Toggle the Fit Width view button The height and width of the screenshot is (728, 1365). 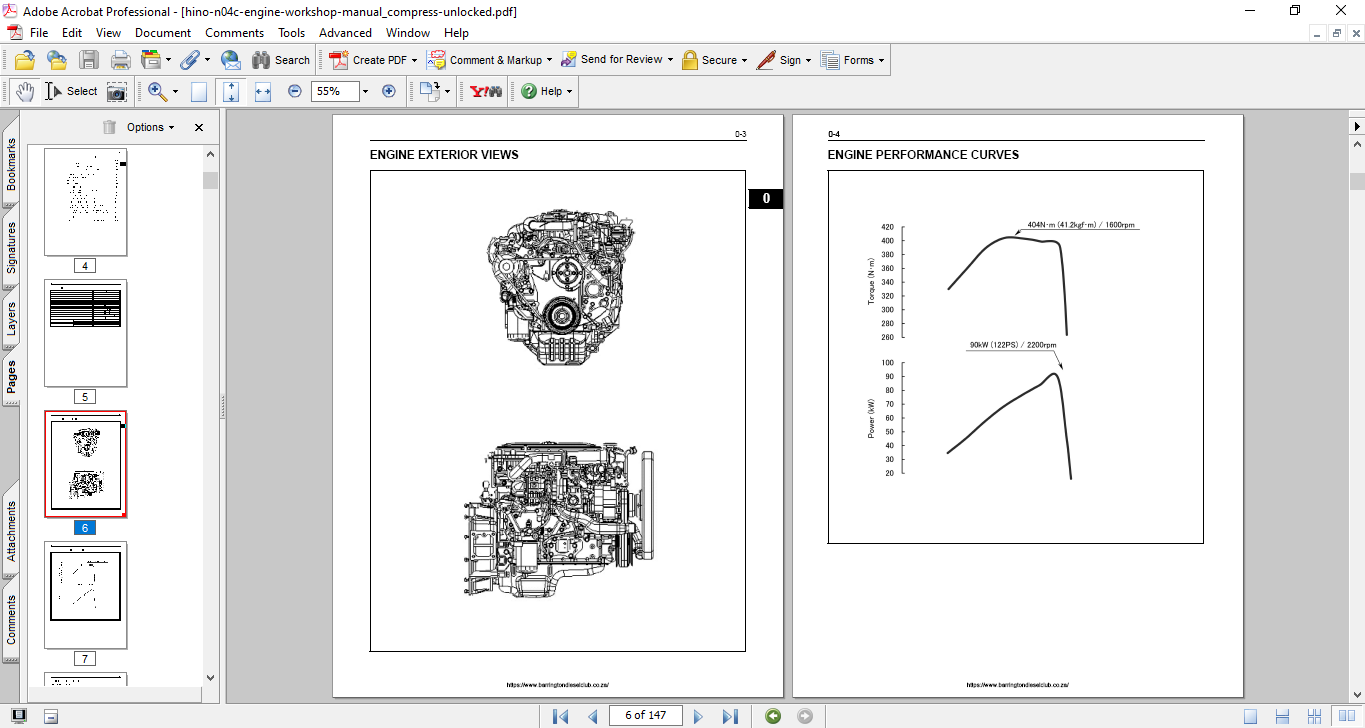click(263, 91)
